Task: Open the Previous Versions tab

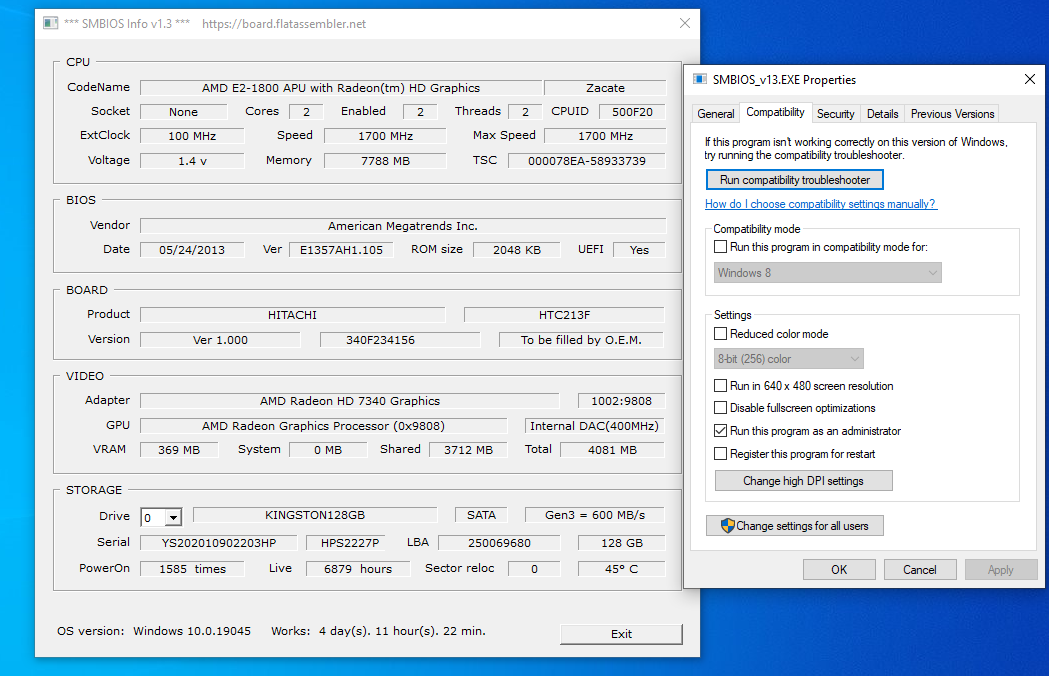Action: pos(952,114)
